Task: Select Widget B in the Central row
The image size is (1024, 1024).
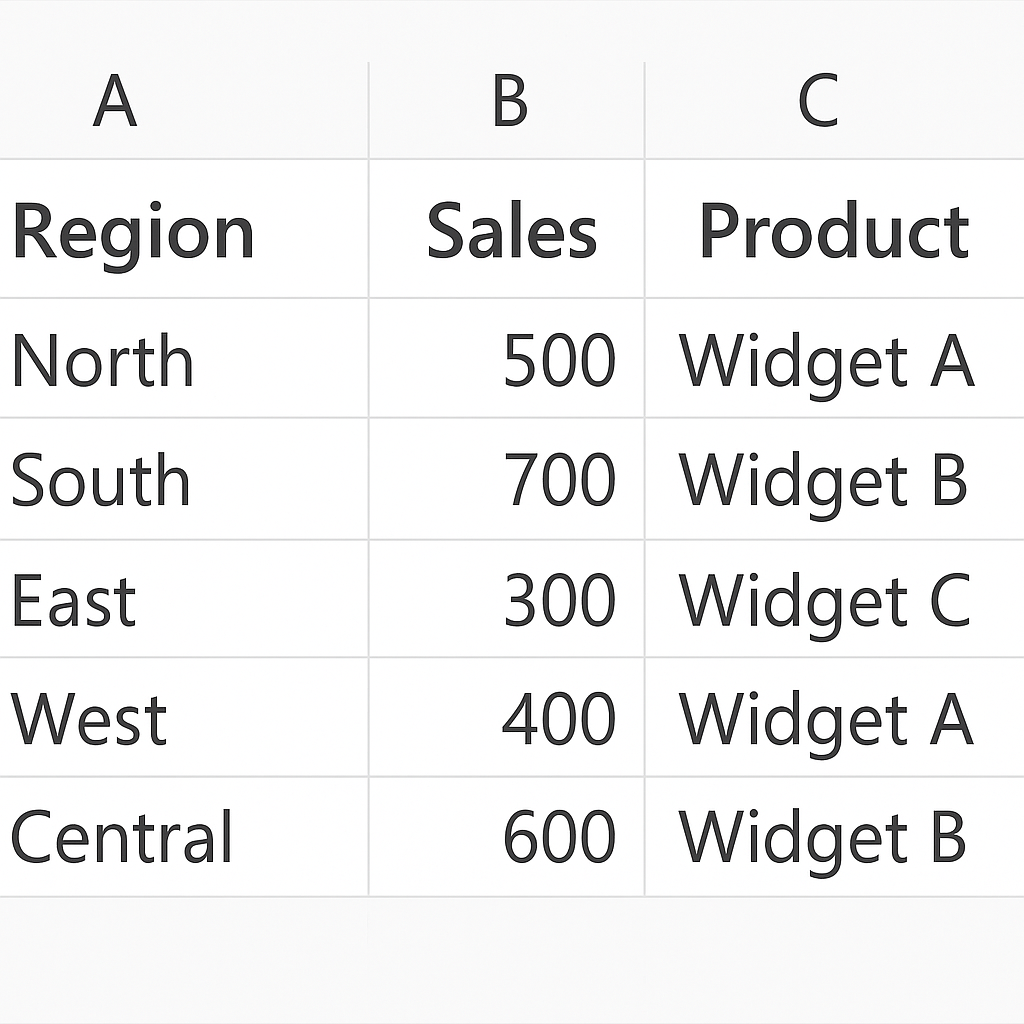Action: click(823, 837)
